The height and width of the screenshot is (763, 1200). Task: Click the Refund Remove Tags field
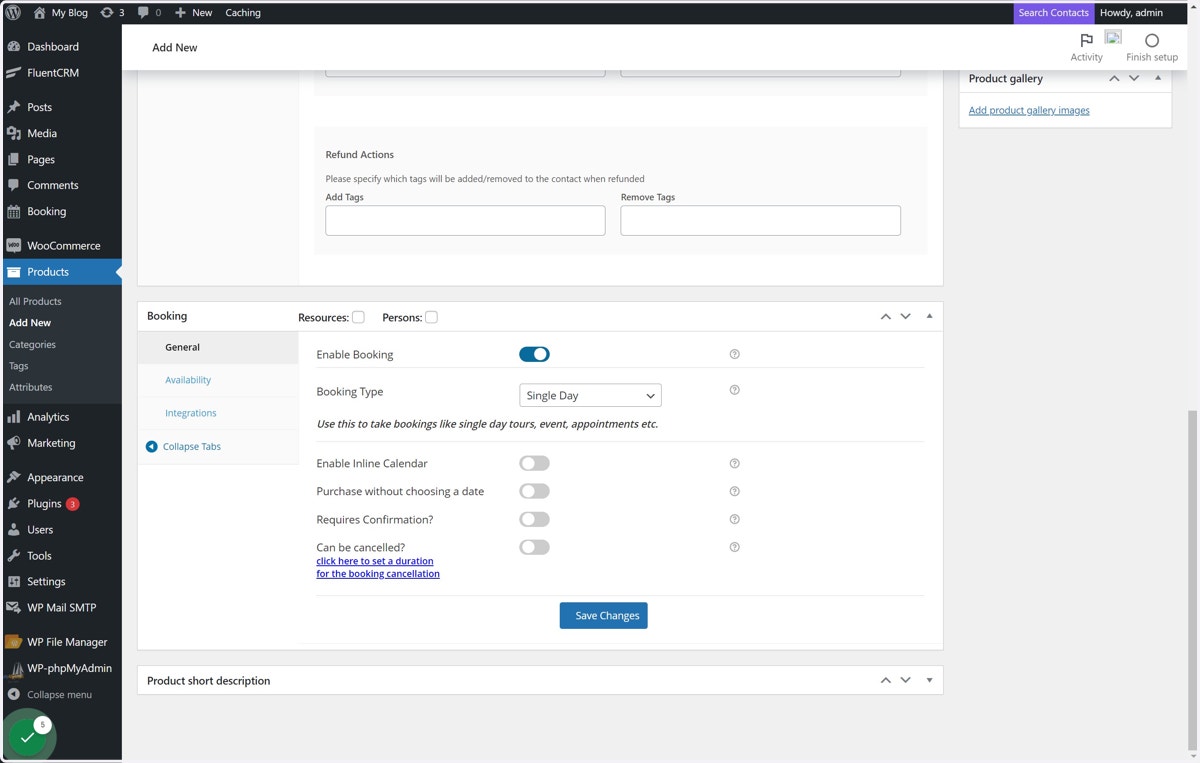click(760, 221)
